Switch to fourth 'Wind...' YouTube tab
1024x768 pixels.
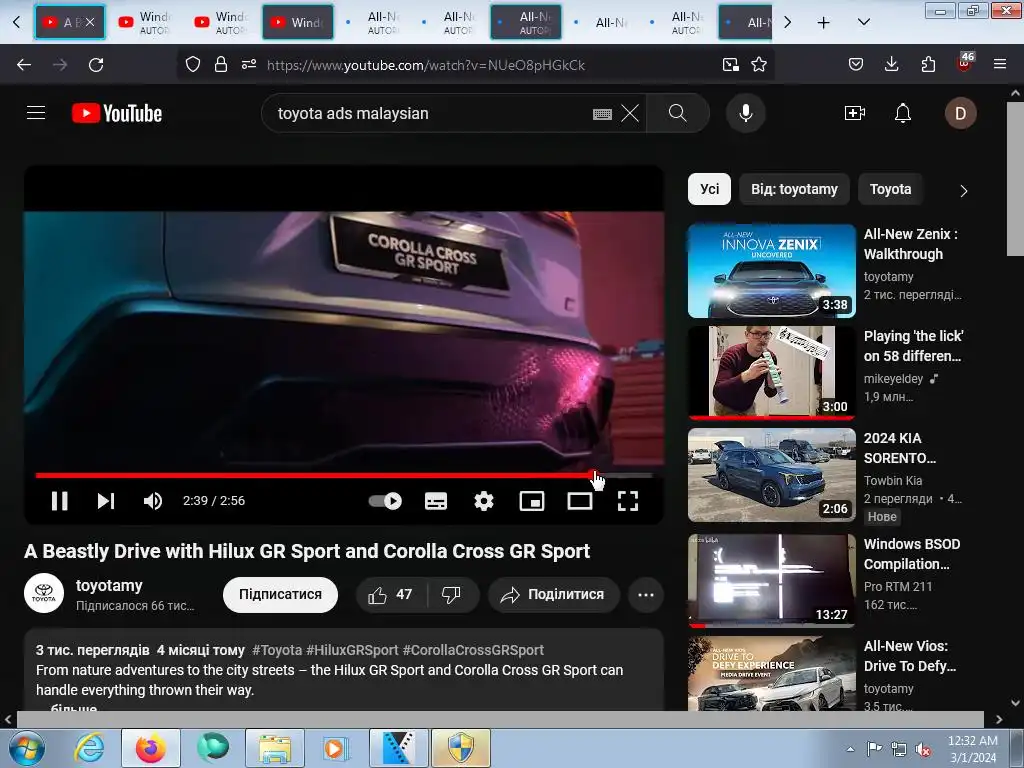pos(298,22)
